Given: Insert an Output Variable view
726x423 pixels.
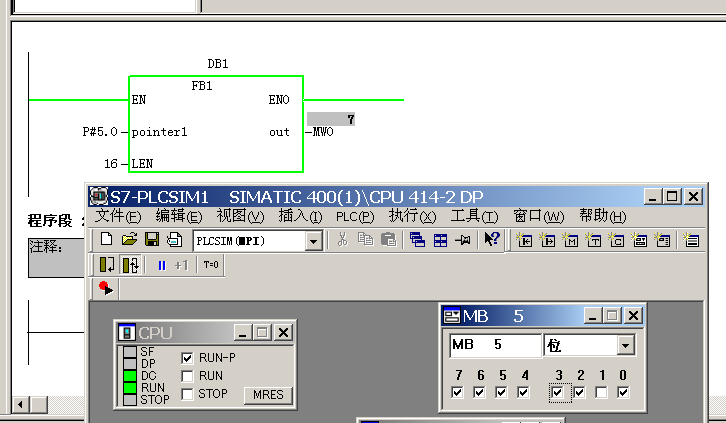Looking at the screenshot, I should 547,240.
